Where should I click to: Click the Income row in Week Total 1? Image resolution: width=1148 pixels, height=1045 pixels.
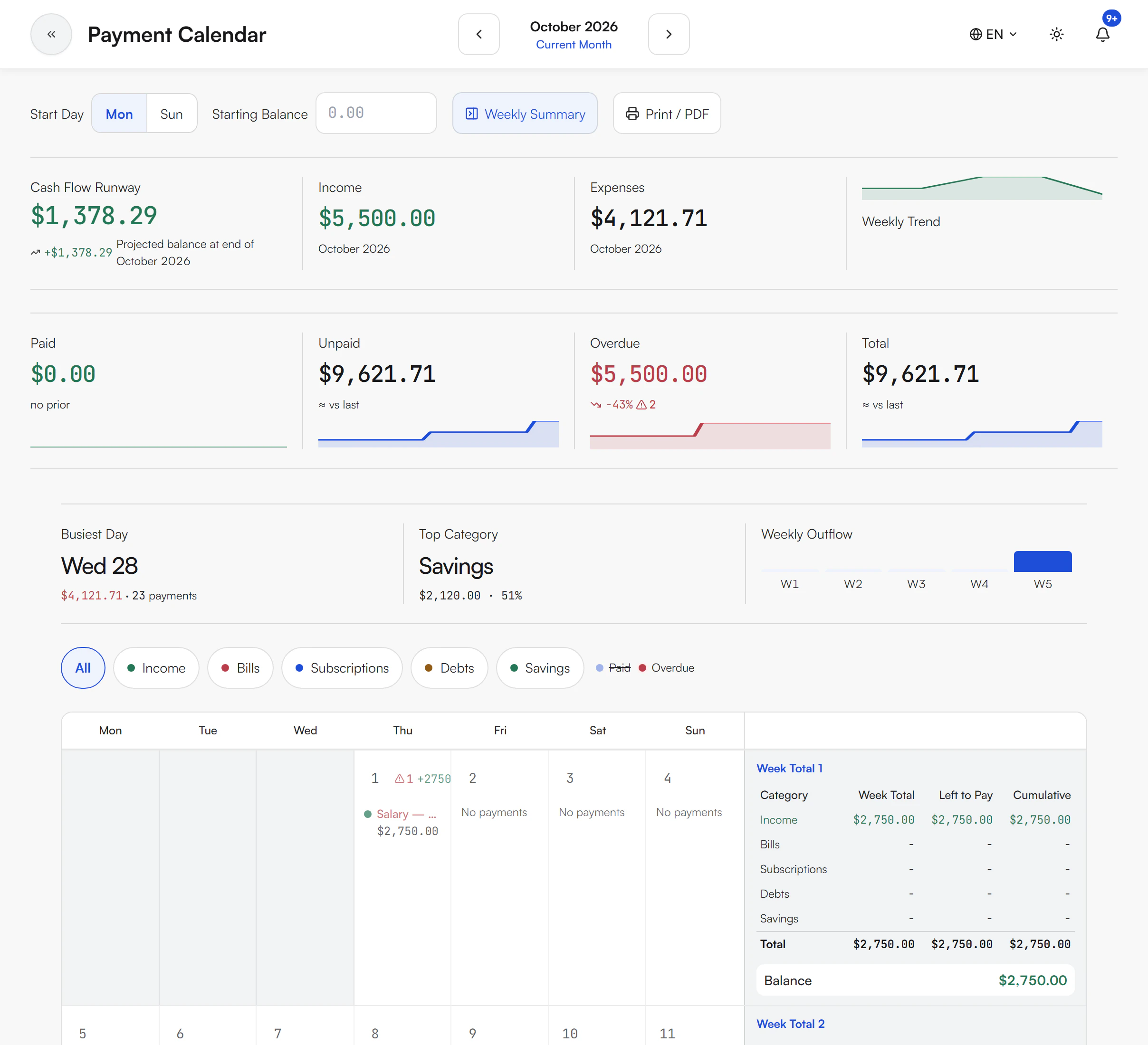915,819
